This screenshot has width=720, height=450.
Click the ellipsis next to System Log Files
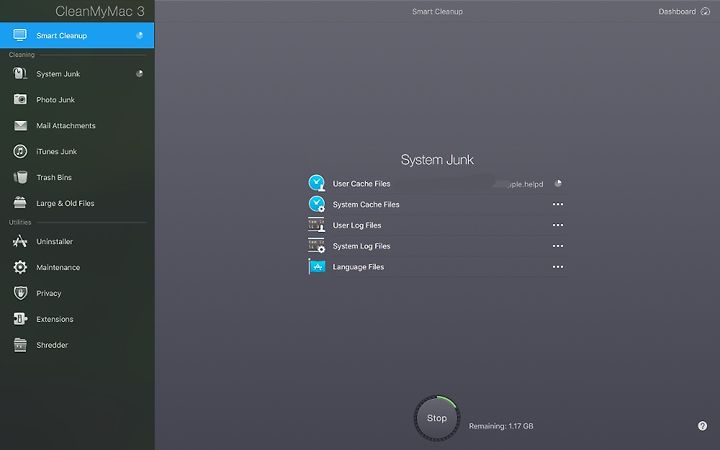pos(557,246)
